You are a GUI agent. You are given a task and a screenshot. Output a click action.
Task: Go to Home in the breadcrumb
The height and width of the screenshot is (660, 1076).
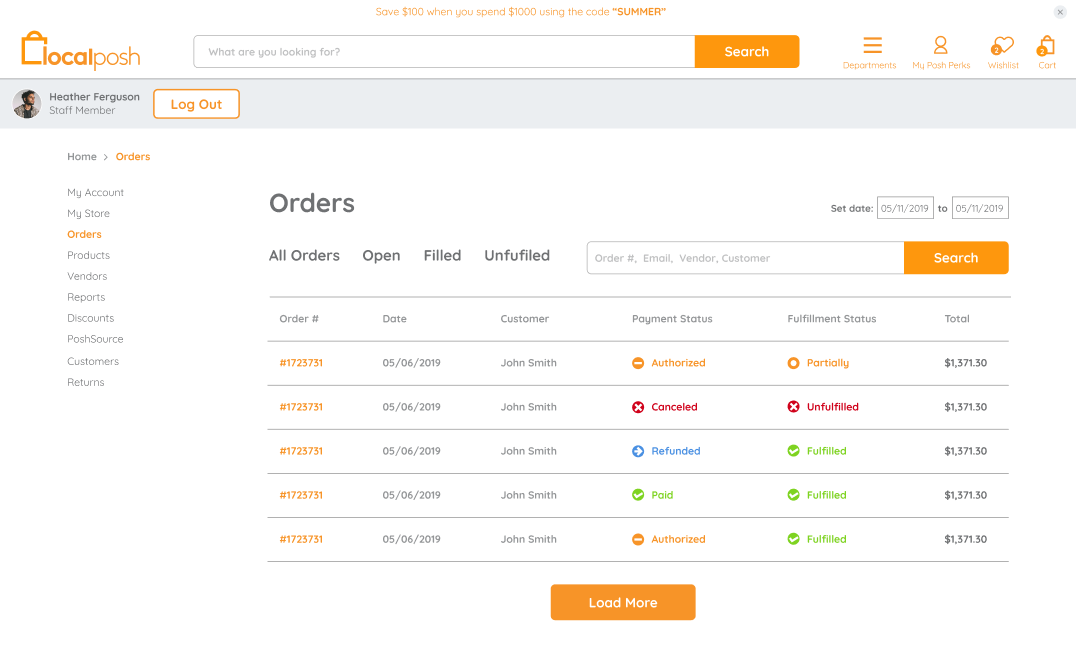82,156
